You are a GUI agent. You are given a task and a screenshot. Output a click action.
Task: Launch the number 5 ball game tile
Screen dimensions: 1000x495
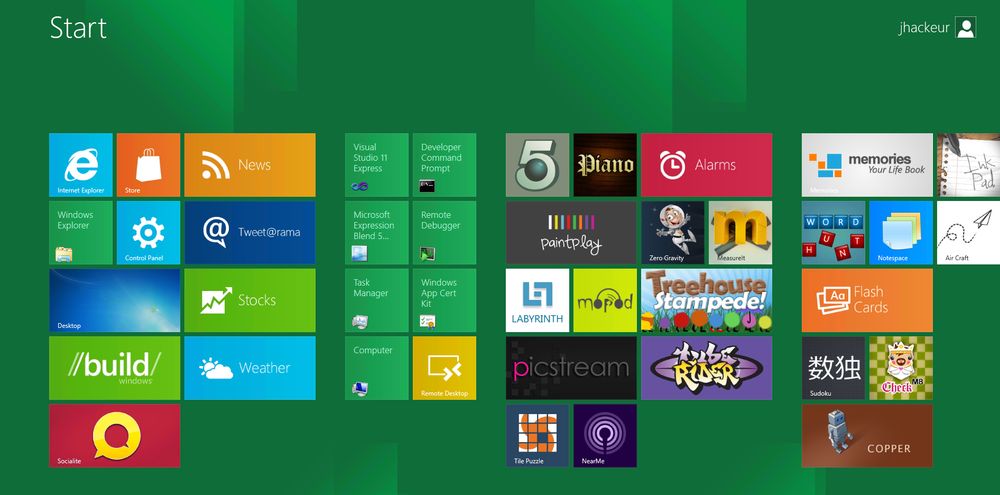pos(538,165)
